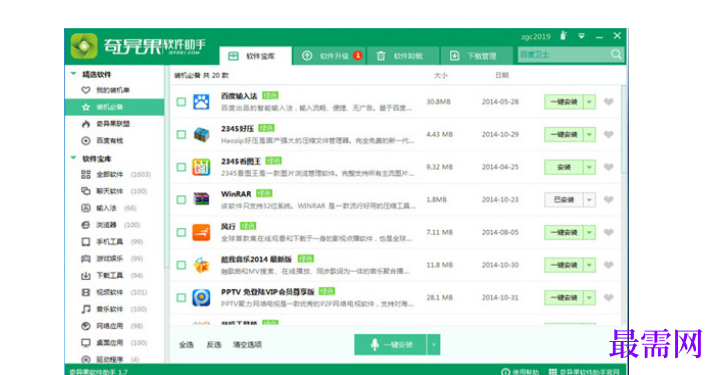Click the 百度输入法 paw icon

point(201,102)
